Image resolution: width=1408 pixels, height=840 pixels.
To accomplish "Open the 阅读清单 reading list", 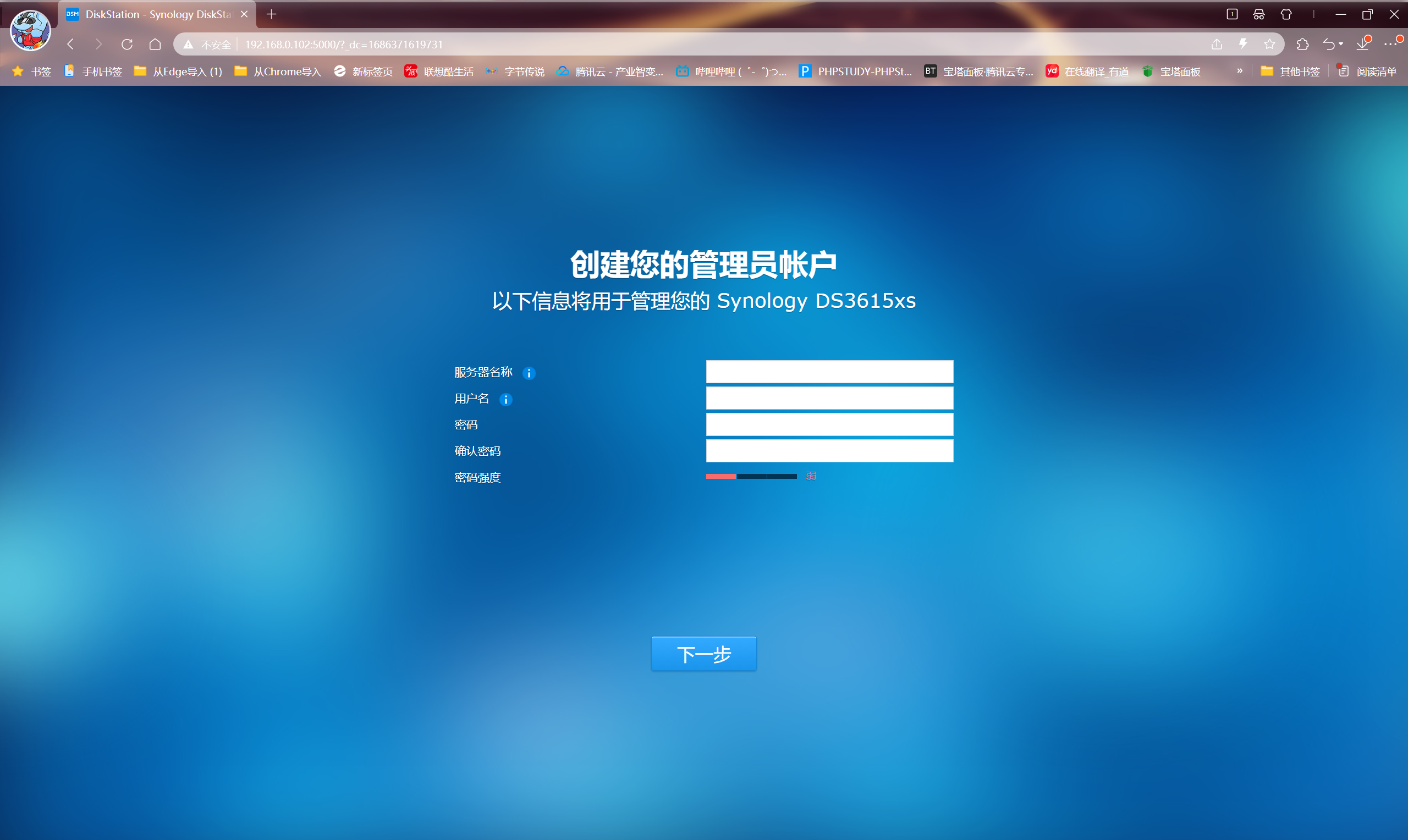I will click(x=1367, y=71).
